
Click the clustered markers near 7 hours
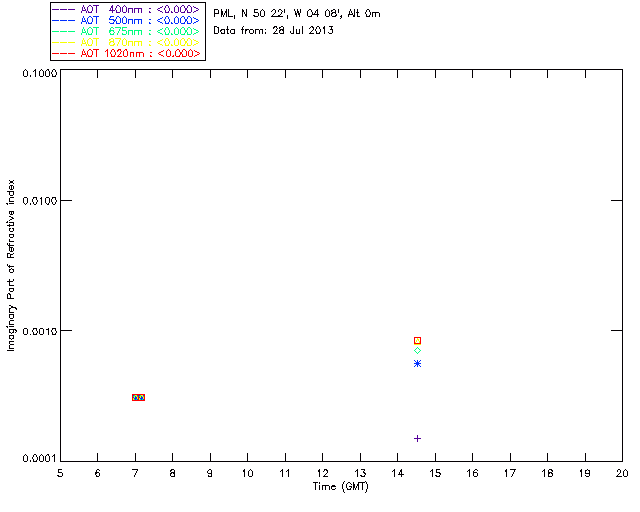138,397
